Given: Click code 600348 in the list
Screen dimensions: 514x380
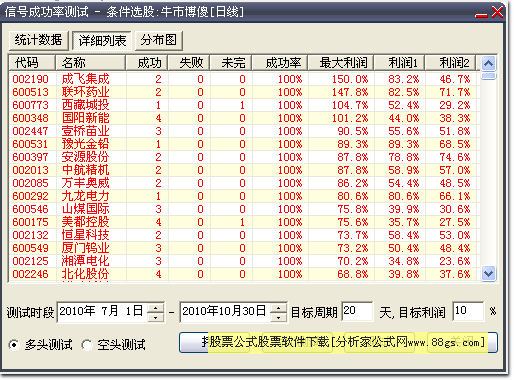Looking at the screenshot, I should 30,118.
